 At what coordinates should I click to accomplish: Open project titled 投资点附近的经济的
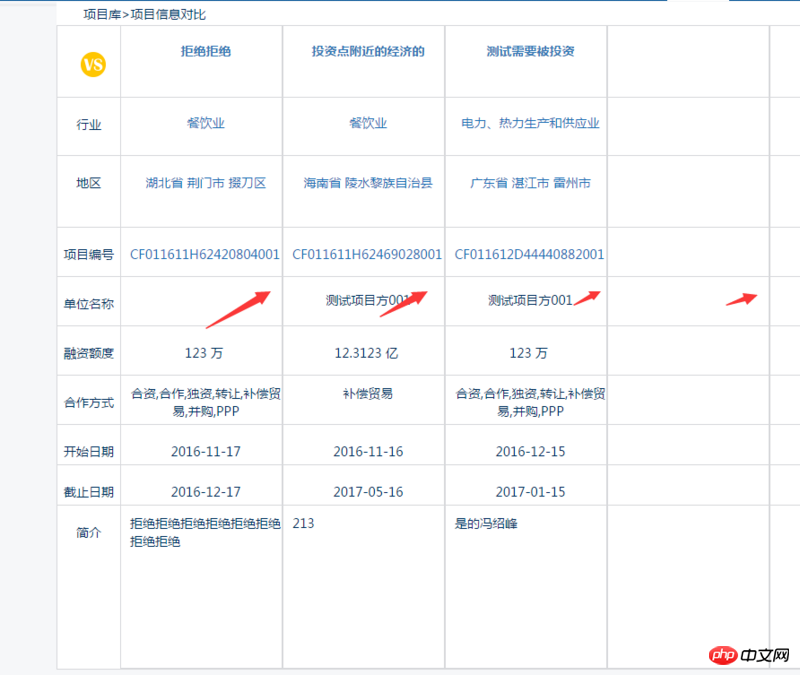(368, 51)
